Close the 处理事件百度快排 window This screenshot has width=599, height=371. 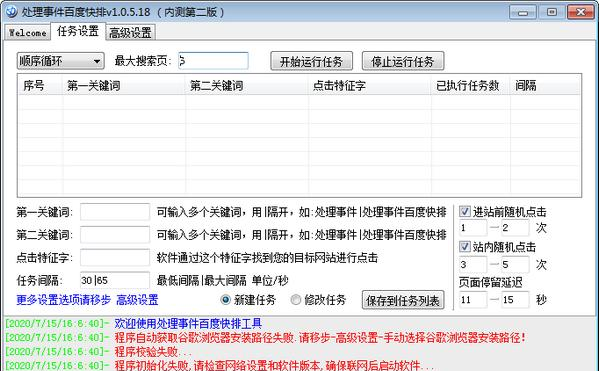pyautogui.click(x=581, y=12)
